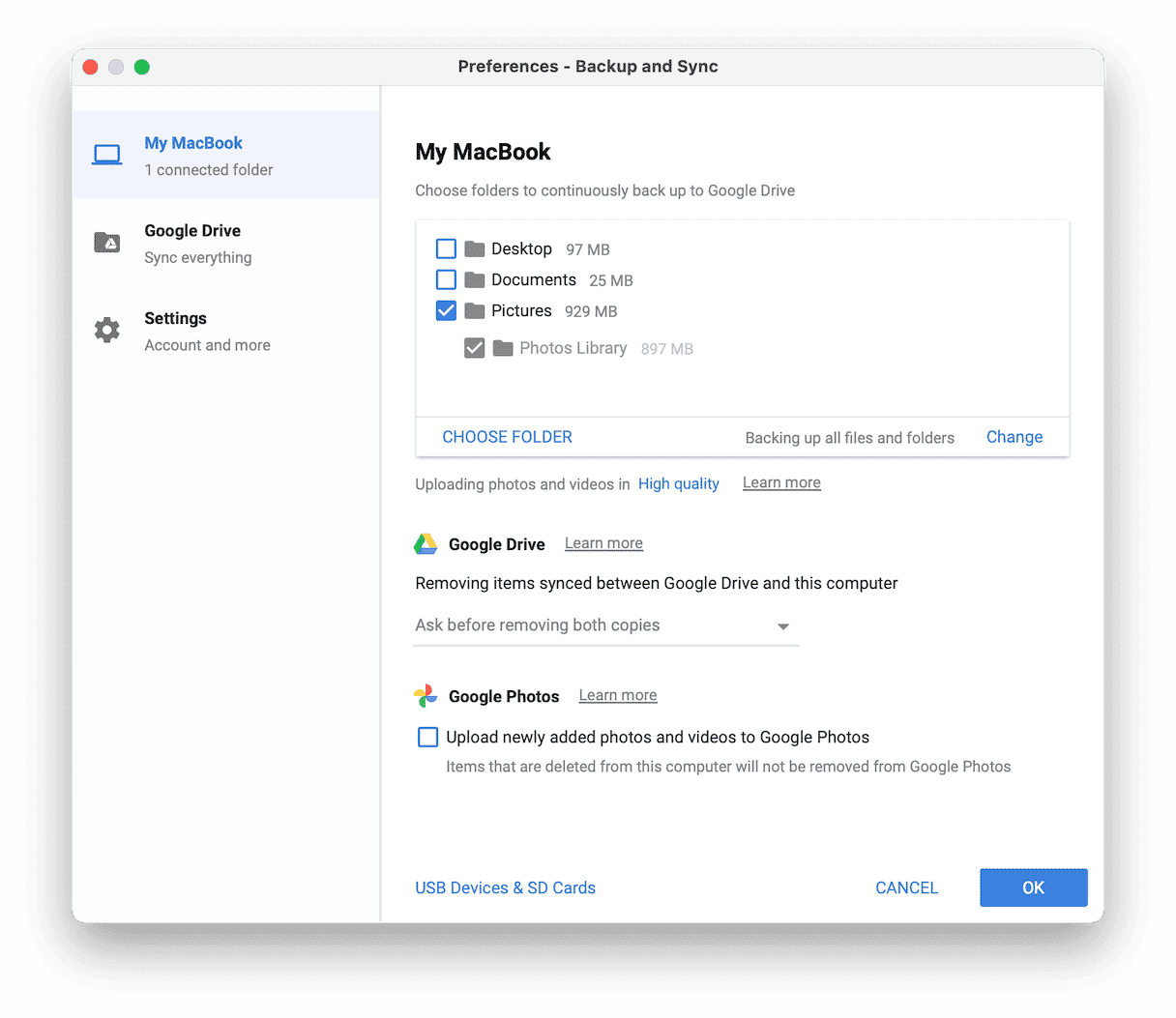Click Change next to backing up all files
1176x1018 pixels.
(1014, 437)
